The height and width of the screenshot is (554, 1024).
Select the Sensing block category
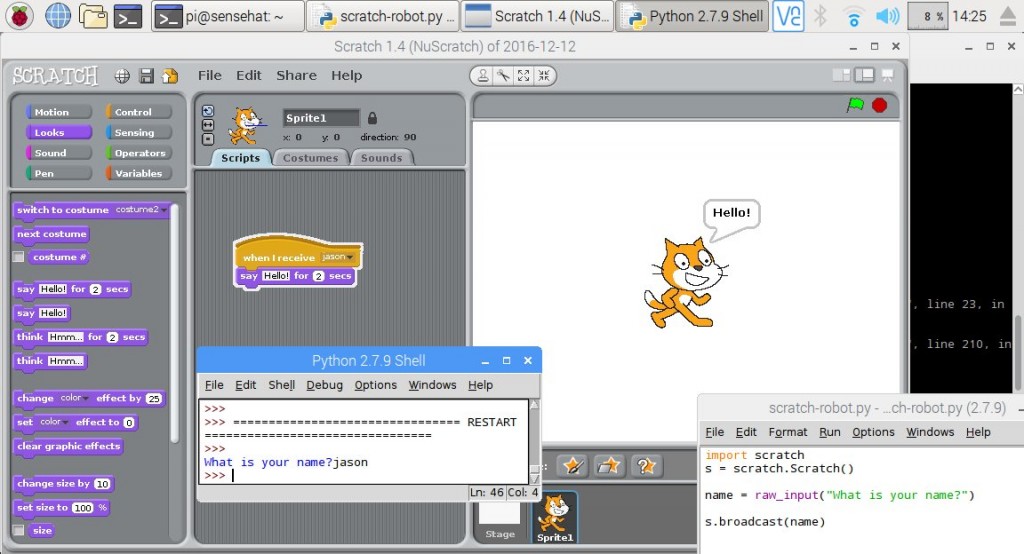pyautogui.click(x=134, y=132)
